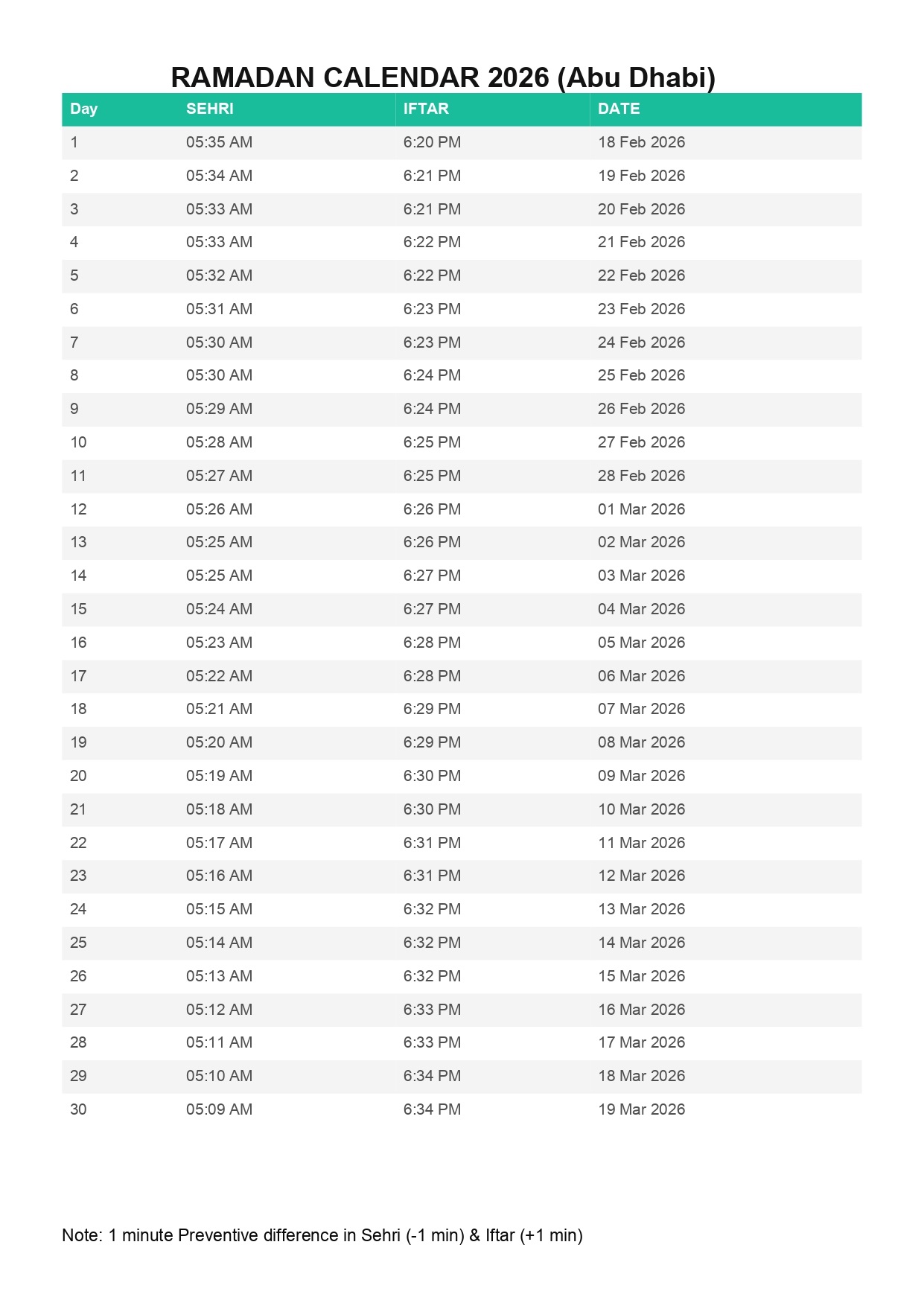The width and height of the screenshot is (924, 1306).
Task: Click the 05:15 AM Sehri time
Action: 219,909
